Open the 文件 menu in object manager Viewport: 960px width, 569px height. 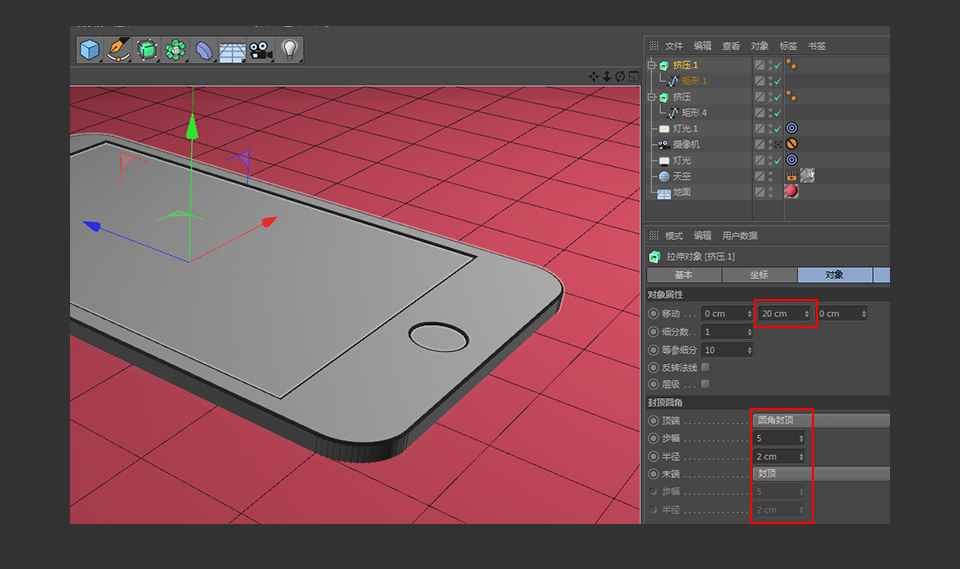tap(674, 46)
